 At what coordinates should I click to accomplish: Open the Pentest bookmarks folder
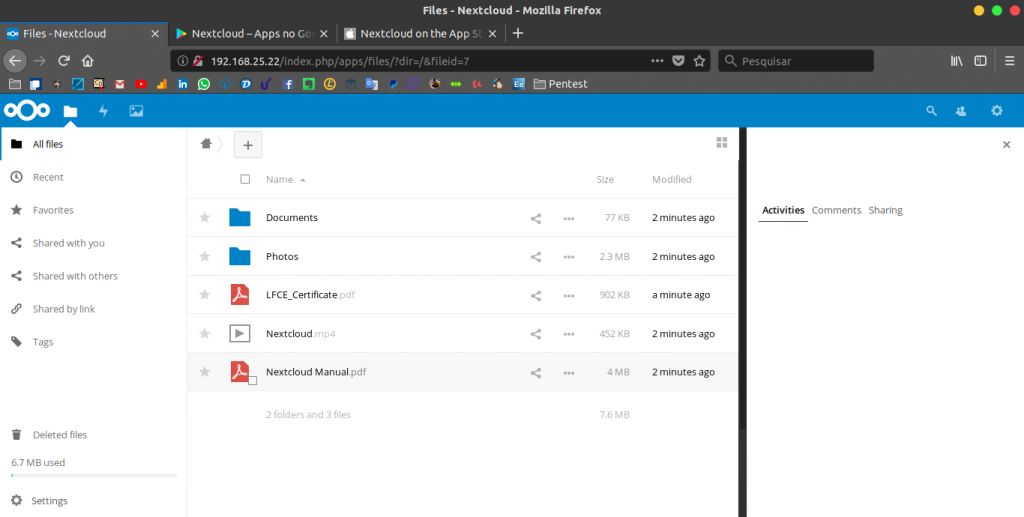coord(560,84)
